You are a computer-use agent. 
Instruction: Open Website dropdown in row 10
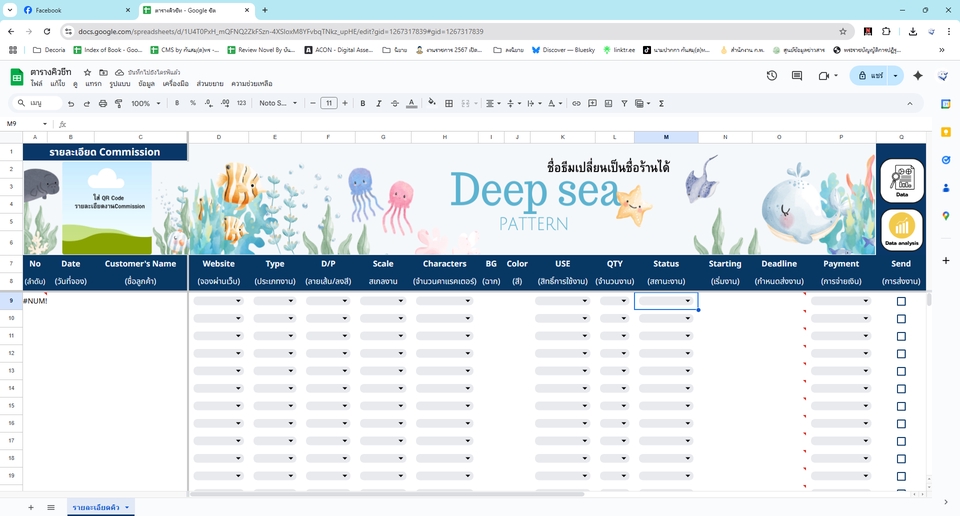[x=237, y=319]
